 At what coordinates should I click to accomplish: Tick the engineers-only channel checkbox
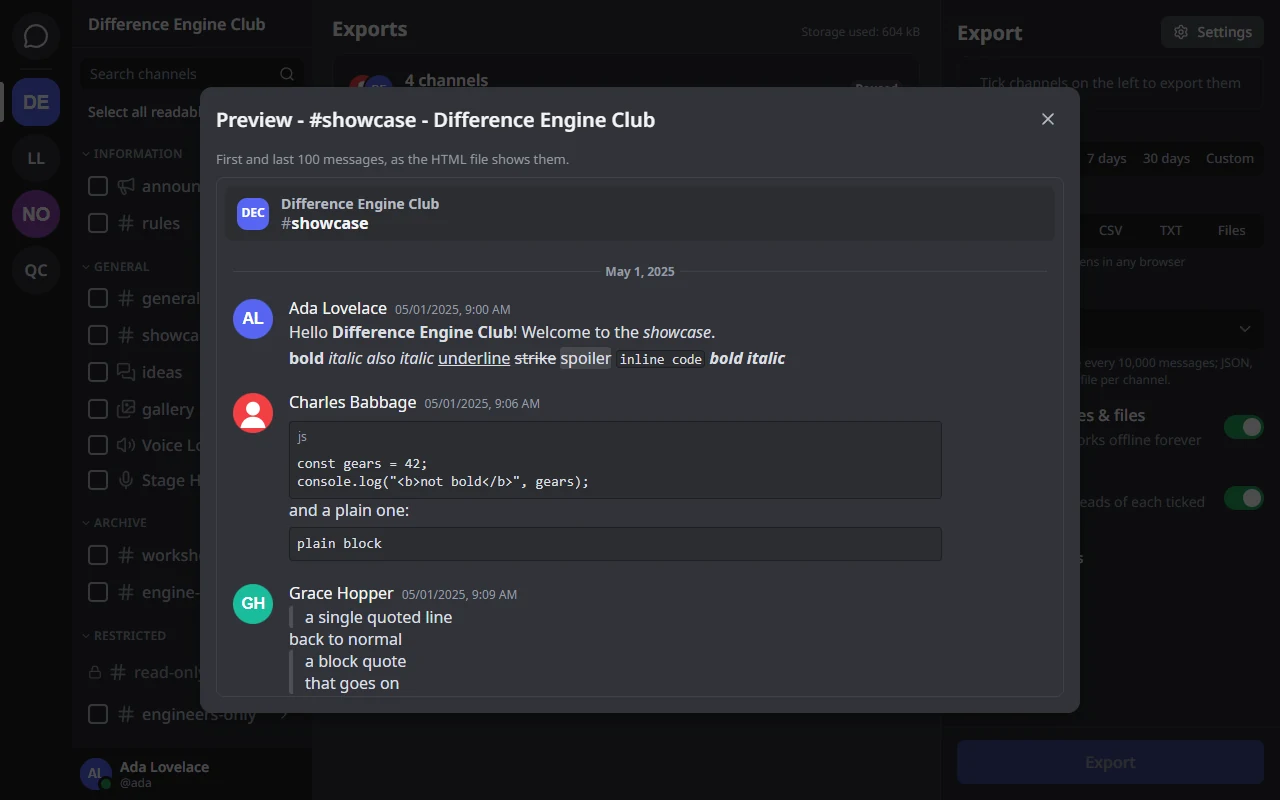point(98,714)
